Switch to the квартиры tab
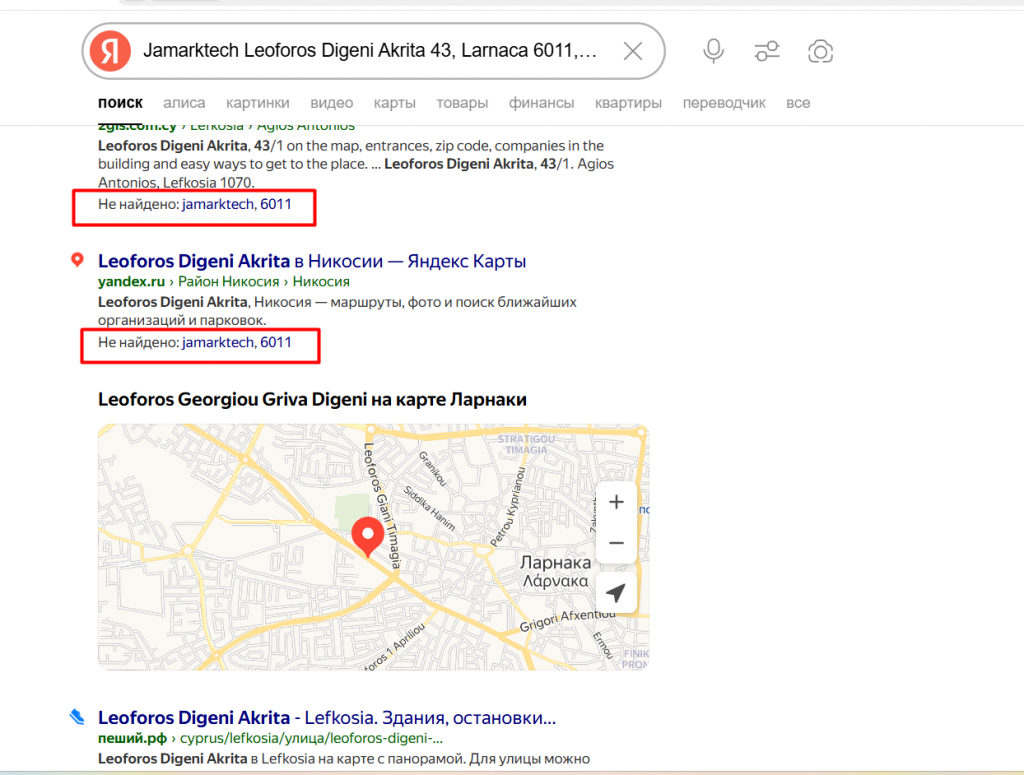The width and height of the screenshot is (1024, 775). 628,103
